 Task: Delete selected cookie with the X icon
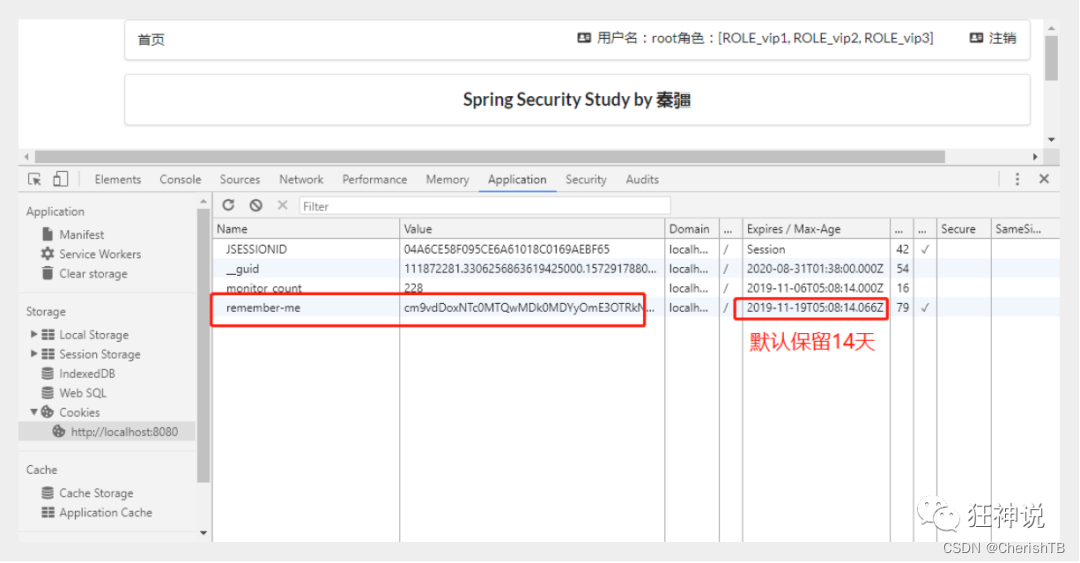click(282, 205)
